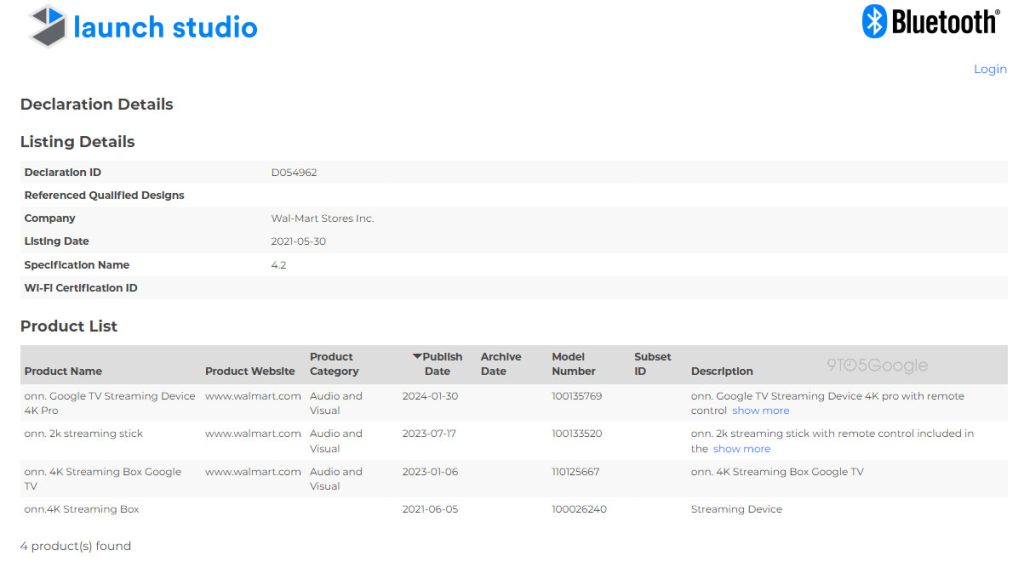Click the Bluetooth logo icon
The height and width of the screenshot is (573, 1024).
pos(875,21)
